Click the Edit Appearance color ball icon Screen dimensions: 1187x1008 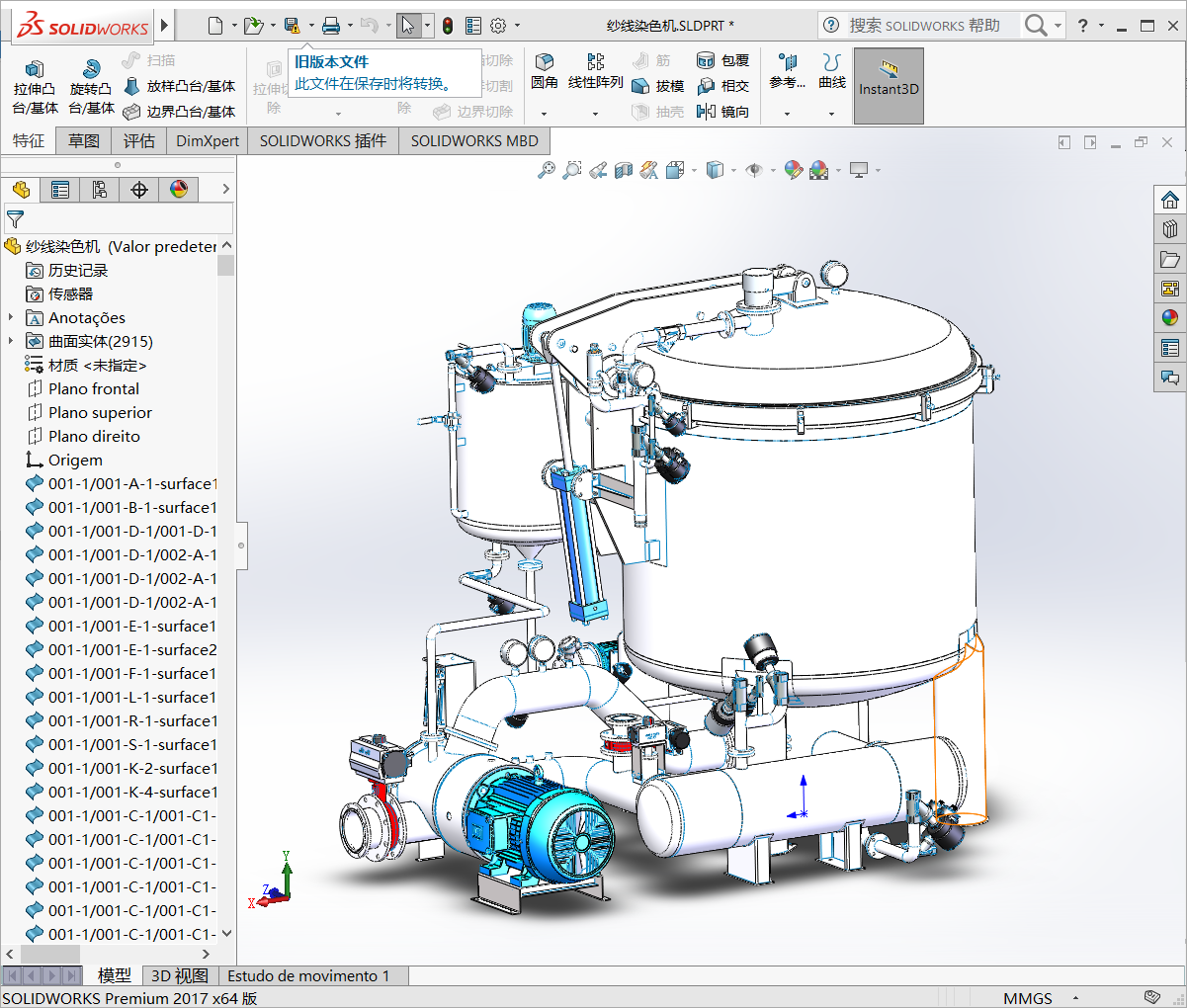[x=793, y=171]
